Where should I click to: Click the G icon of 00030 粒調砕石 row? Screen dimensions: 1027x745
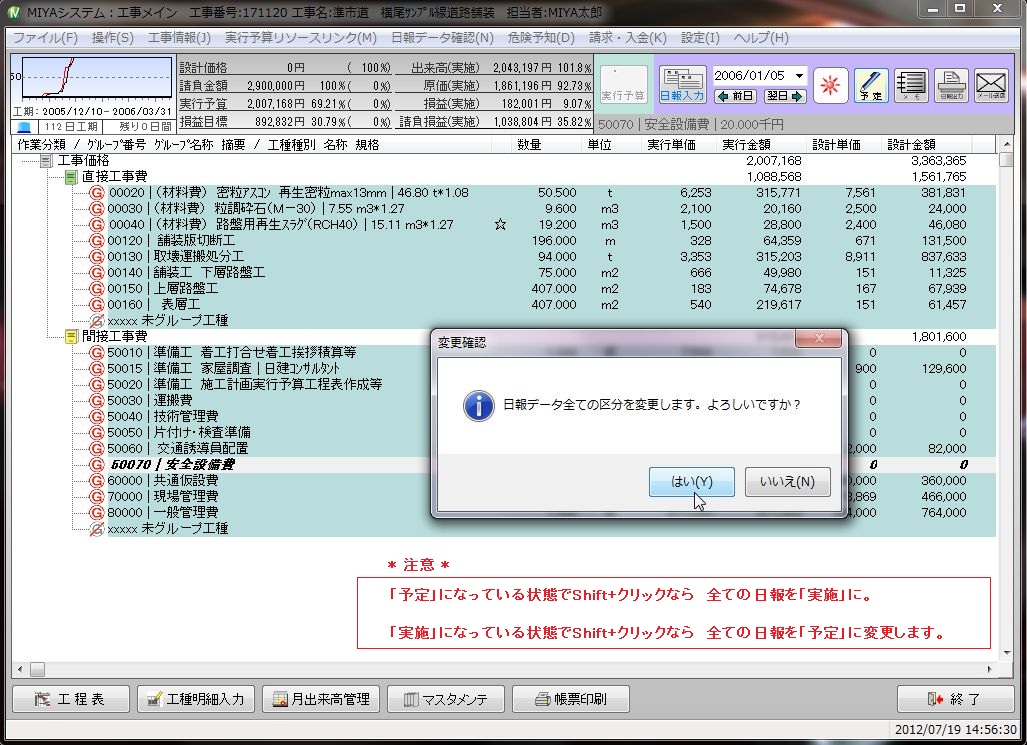pyautogui.click(x=96, y=208)
